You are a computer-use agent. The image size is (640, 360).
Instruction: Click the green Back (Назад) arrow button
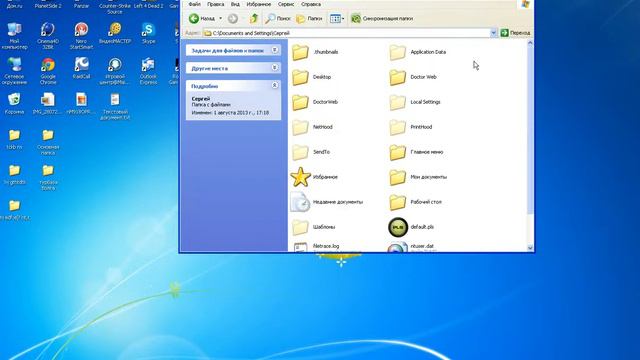point(202,18)
